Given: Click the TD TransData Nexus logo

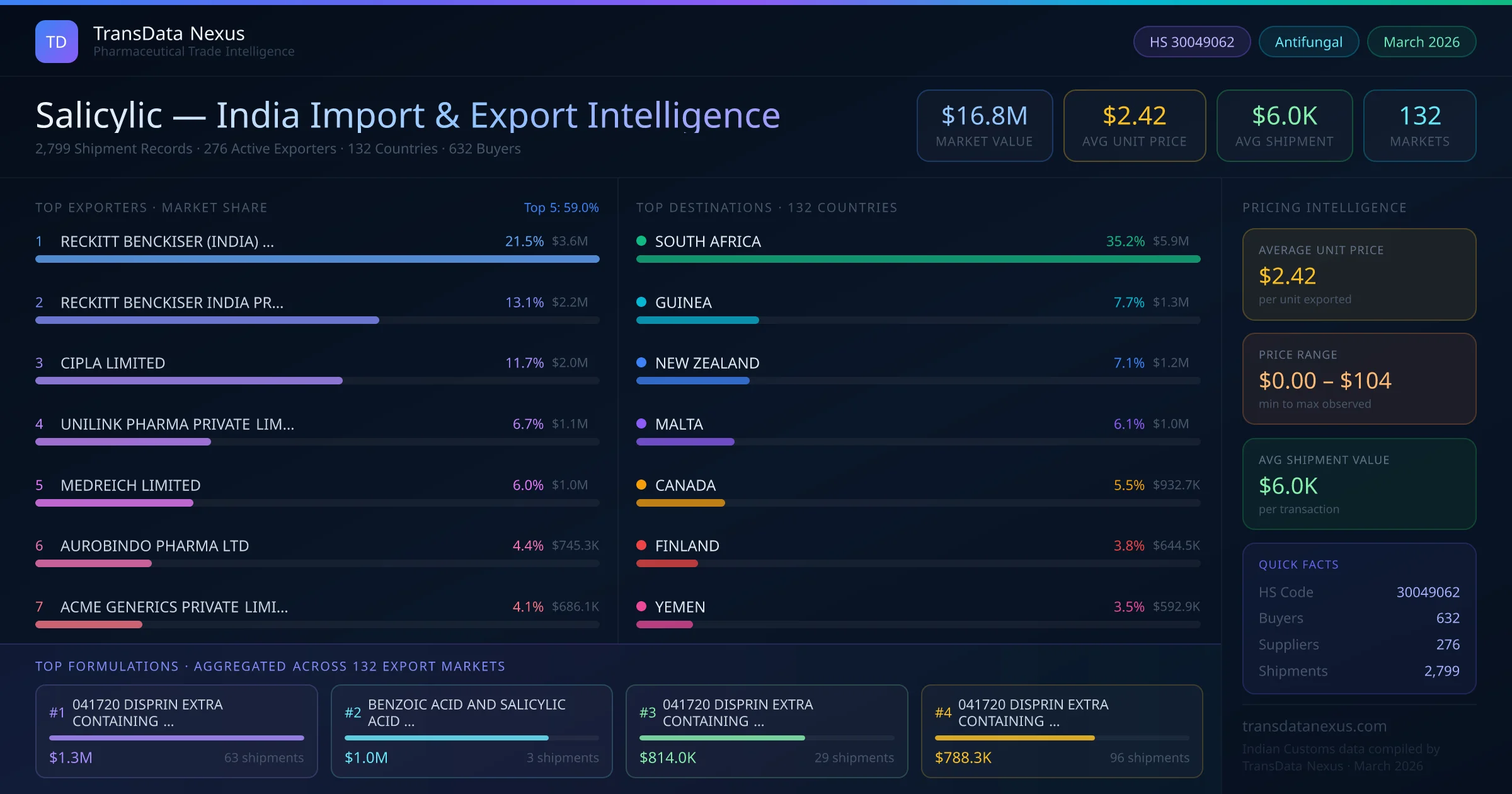Looking at the screenshot, I should 57,41.
